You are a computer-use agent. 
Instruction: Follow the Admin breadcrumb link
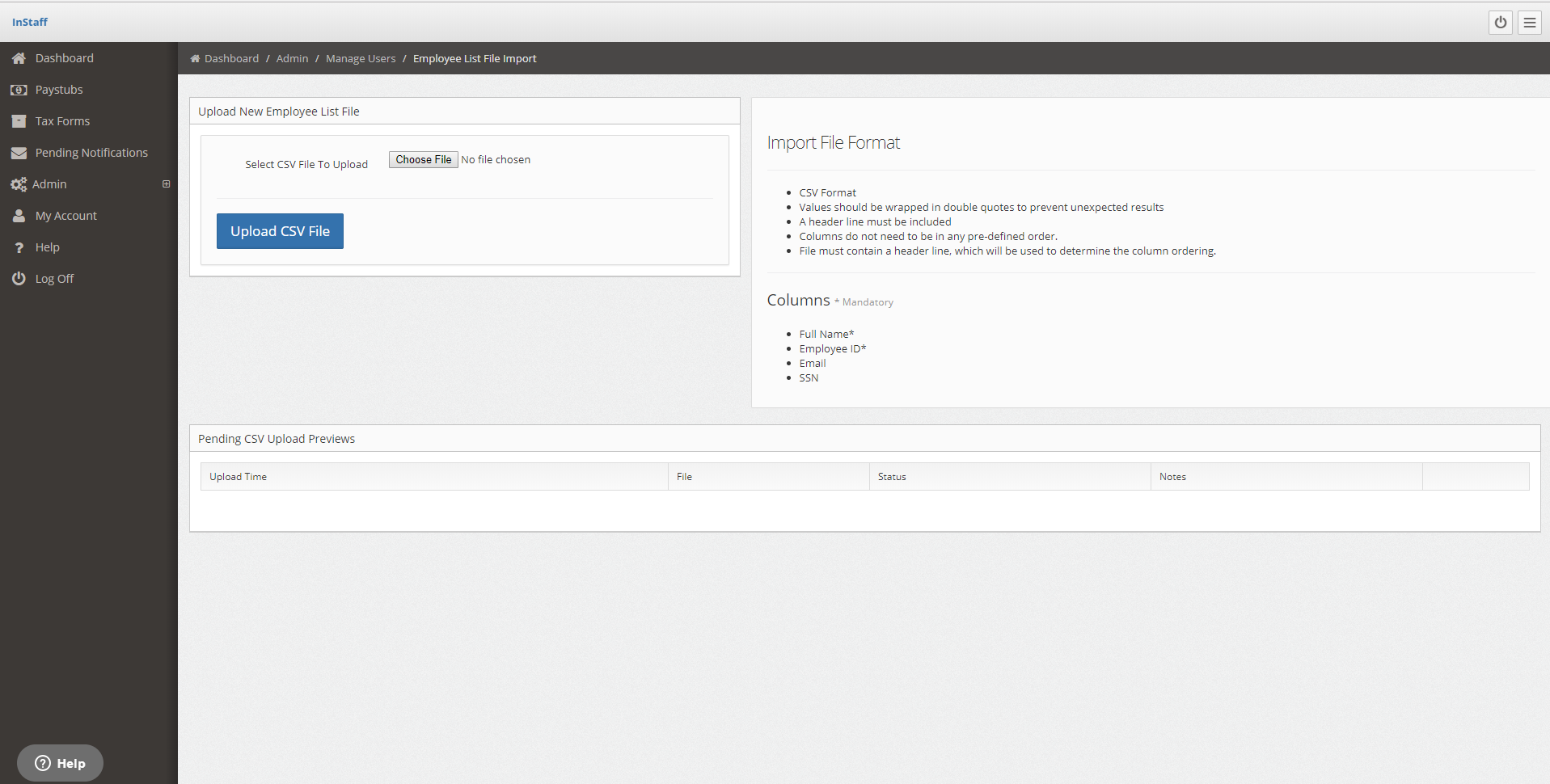pyautogui.click(x=292, y=58)
